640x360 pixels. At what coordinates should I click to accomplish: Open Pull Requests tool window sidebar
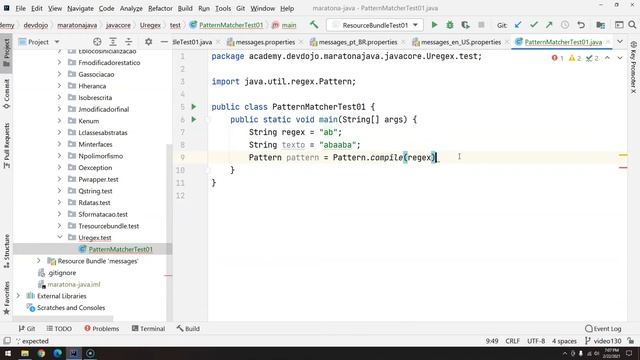(7, 146)
